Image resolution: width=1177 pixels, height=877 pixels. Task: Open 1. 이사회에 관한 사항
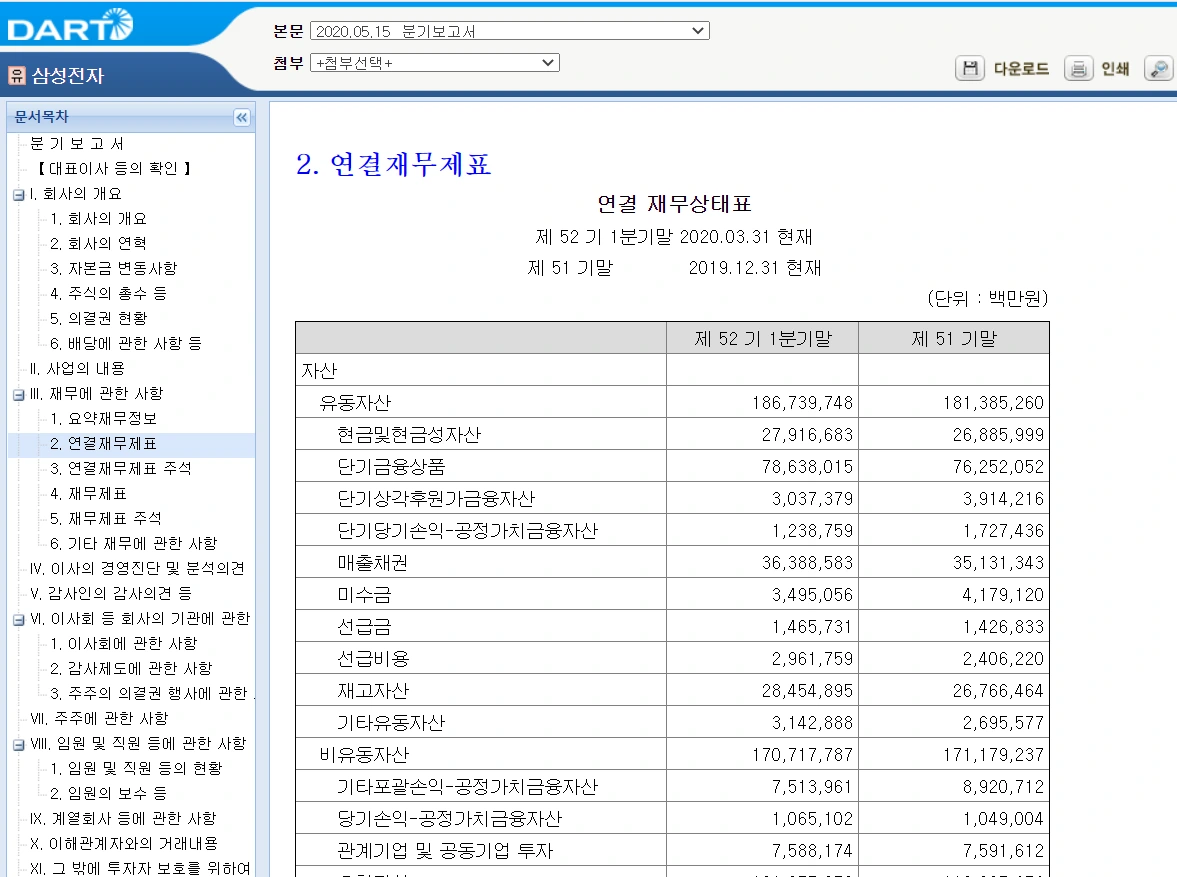[123, 643]
